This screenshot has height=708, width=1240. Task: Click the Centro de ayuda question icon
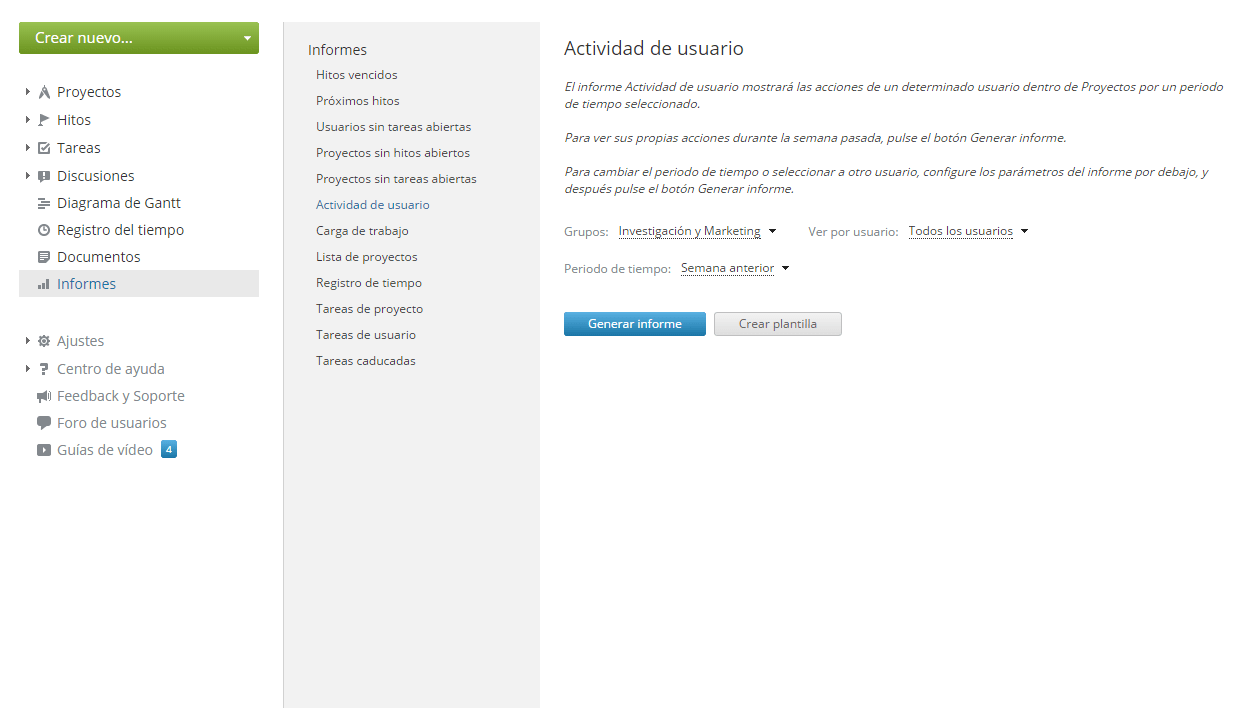point(44,369)
